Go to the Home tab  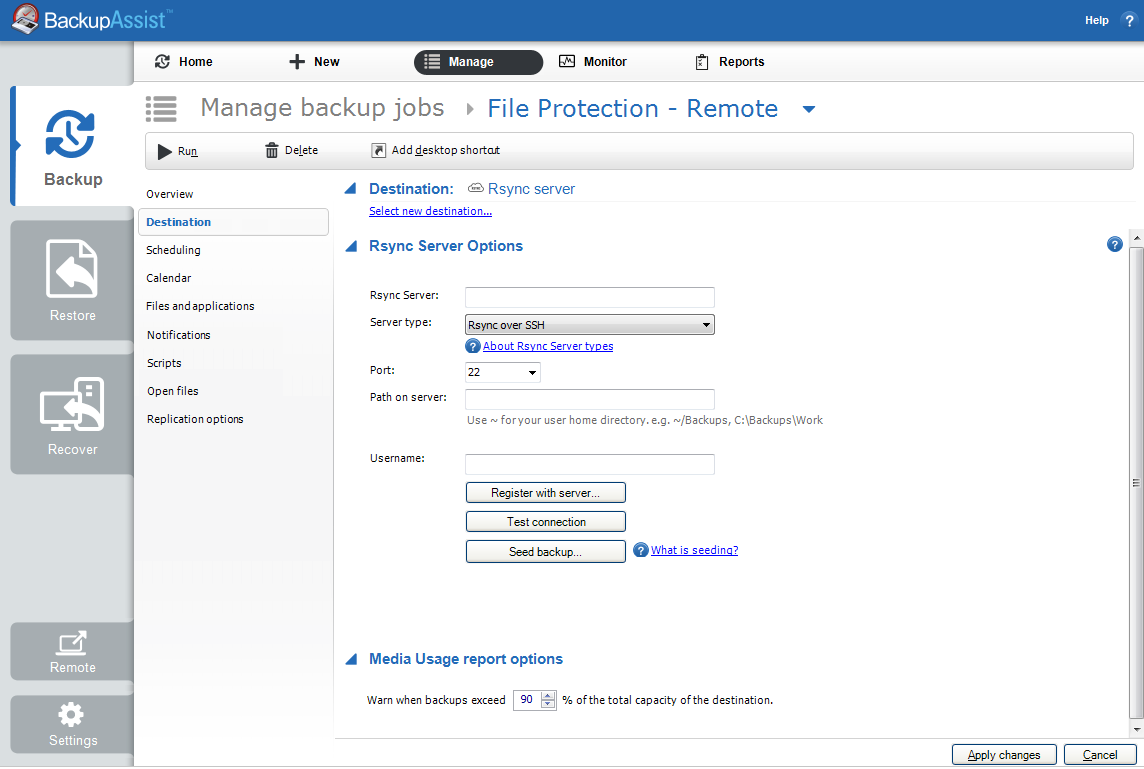[x=184, y=62]
